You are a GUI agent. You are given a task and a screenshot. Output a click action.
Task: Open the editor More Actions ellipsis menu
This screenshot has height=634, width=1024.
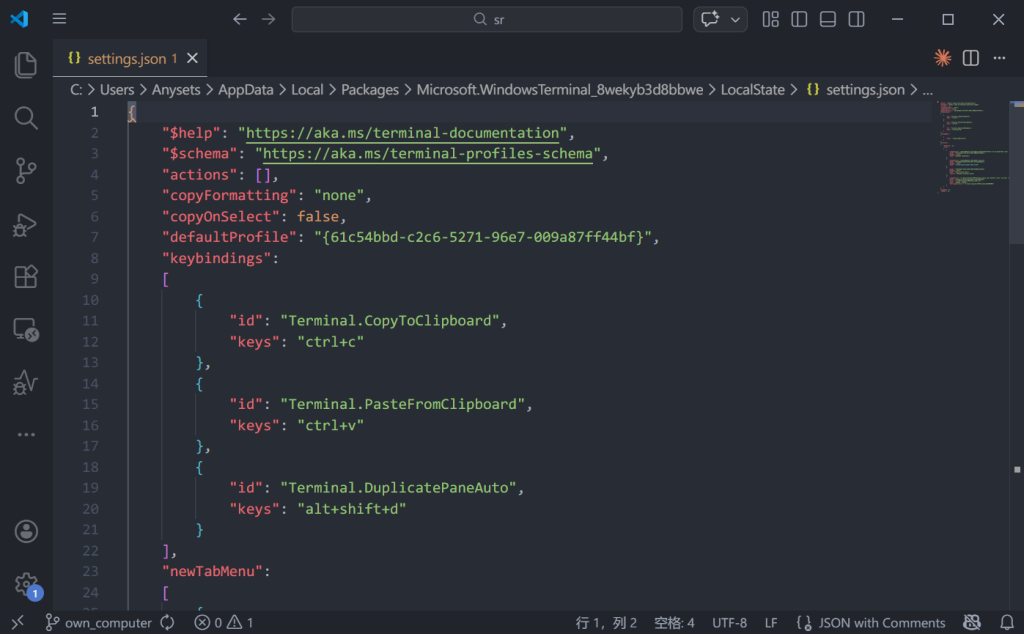pos(997,58)
